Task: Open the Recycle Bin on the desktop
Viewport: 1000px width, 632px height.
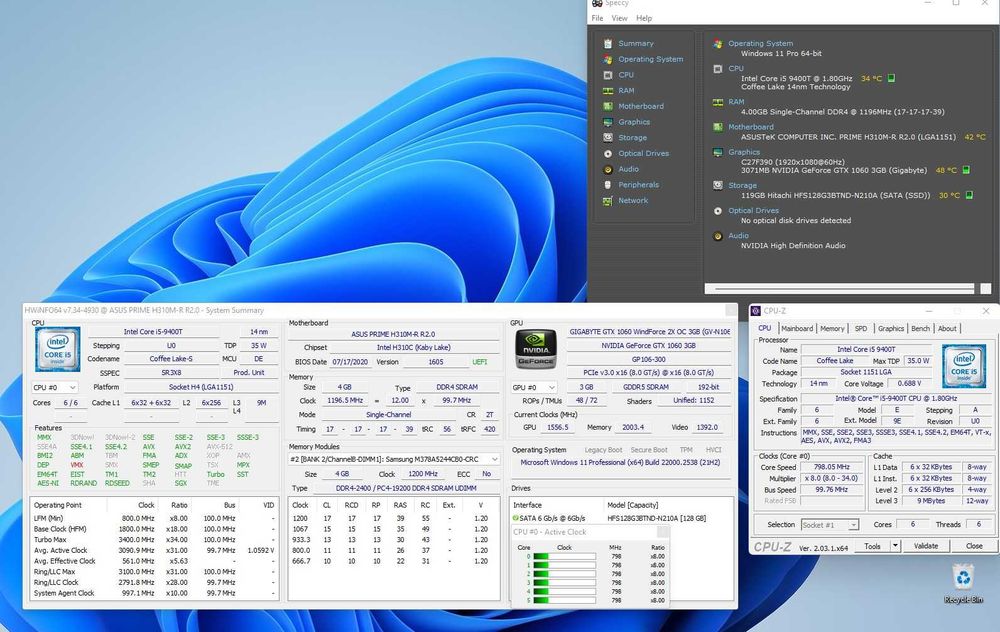Action: [963, 584]
